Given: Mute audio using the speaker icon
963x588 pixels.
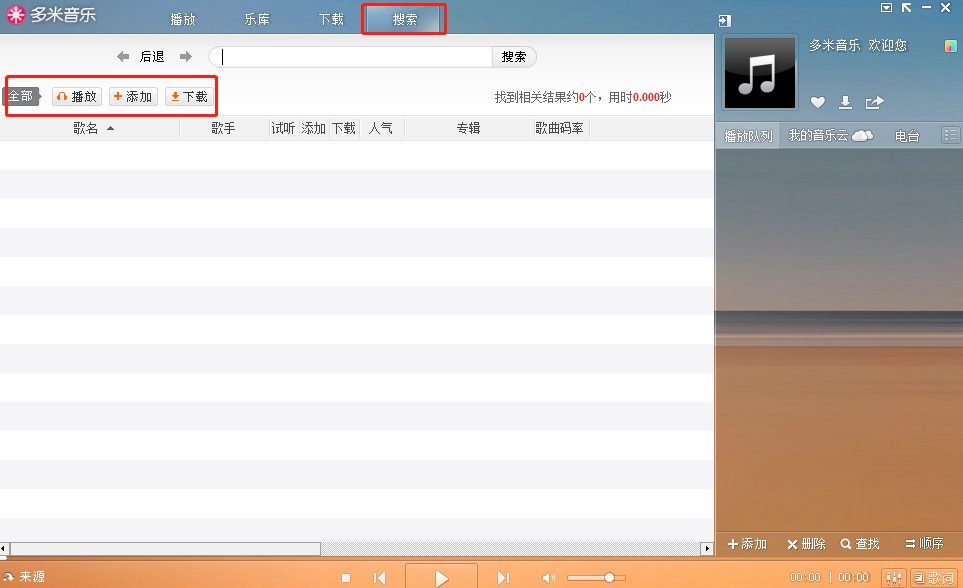Looking at the screenshot, I should 548,578.
